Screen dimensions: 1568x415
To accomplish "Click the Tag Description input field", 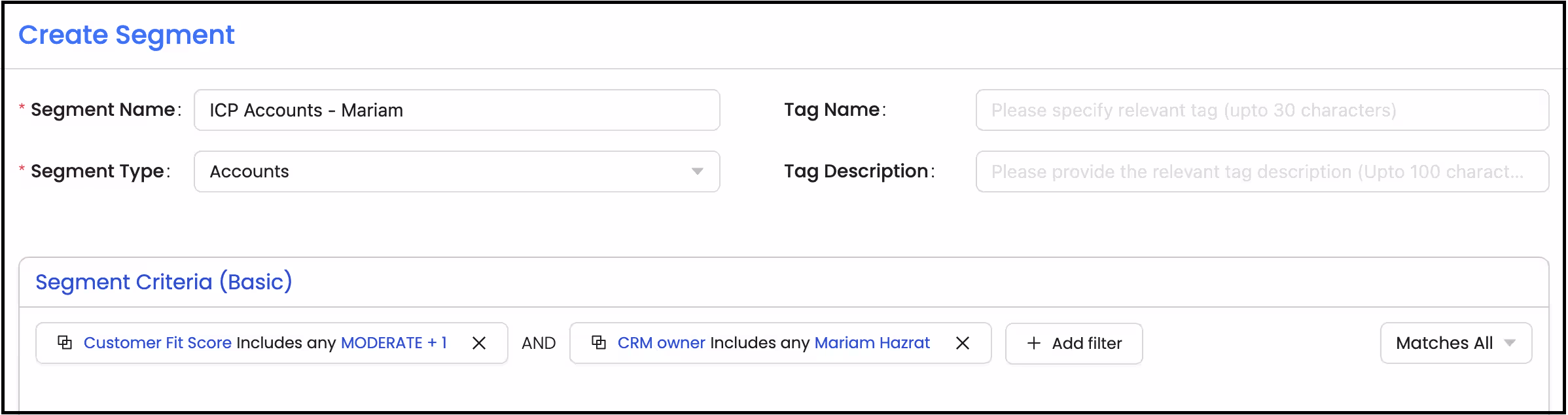I will (1262, 171).
